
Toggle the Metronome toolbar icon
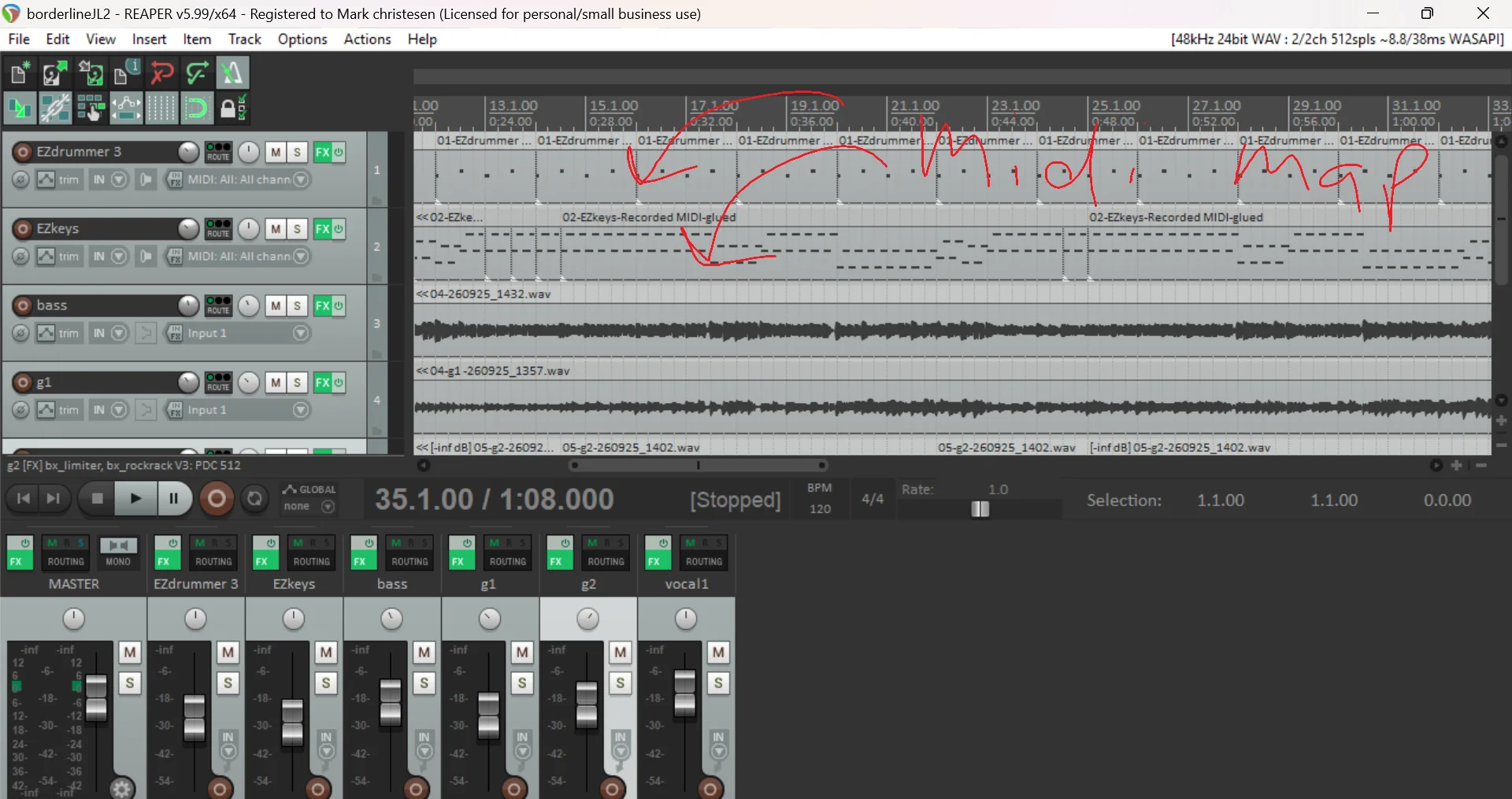click(x=232, y=73)
